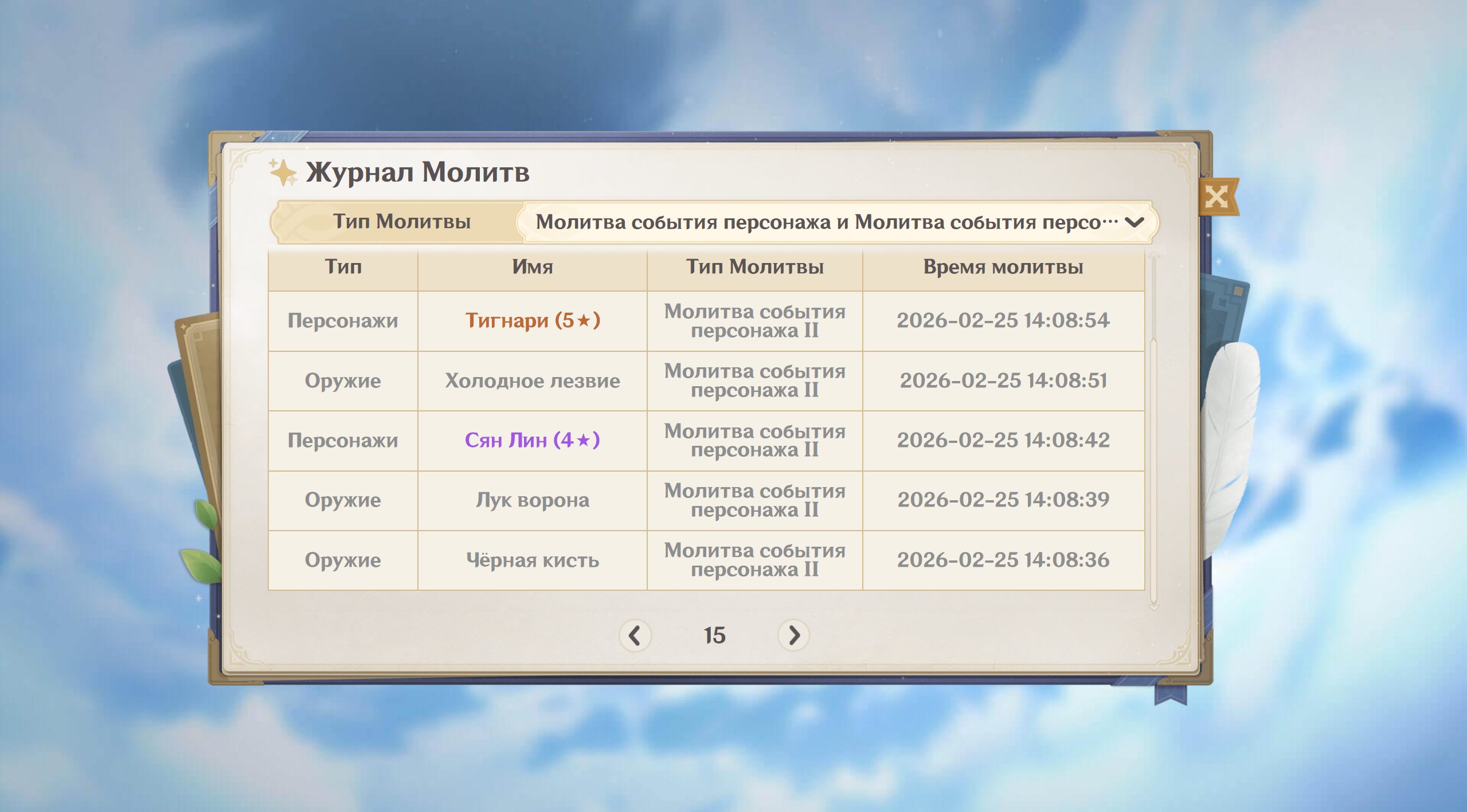Expand the wish type dropdown chevron
The width and height of the screenshot is (1467, 812).
click(1135, 222)
